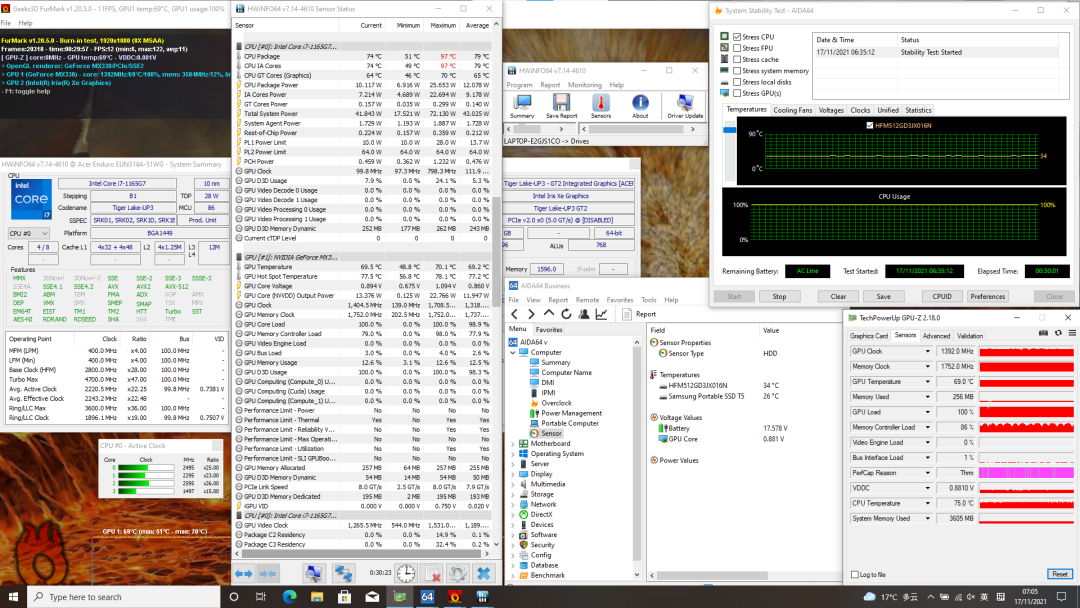This screenshot has height=608, width=1080.
Task: Open the Memory Clock sensor dropdown in GPU-Z
Action: click(928, 366)
